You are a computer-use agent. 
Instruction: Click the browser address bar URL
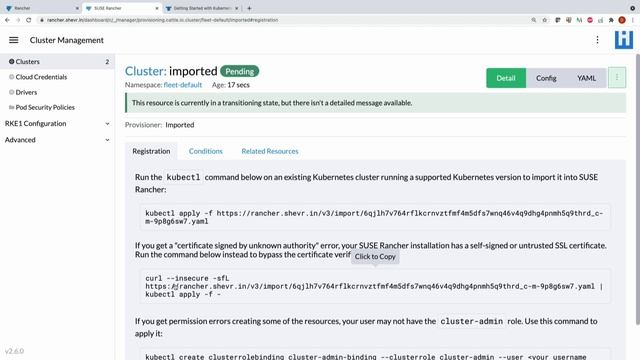[162, 20]
